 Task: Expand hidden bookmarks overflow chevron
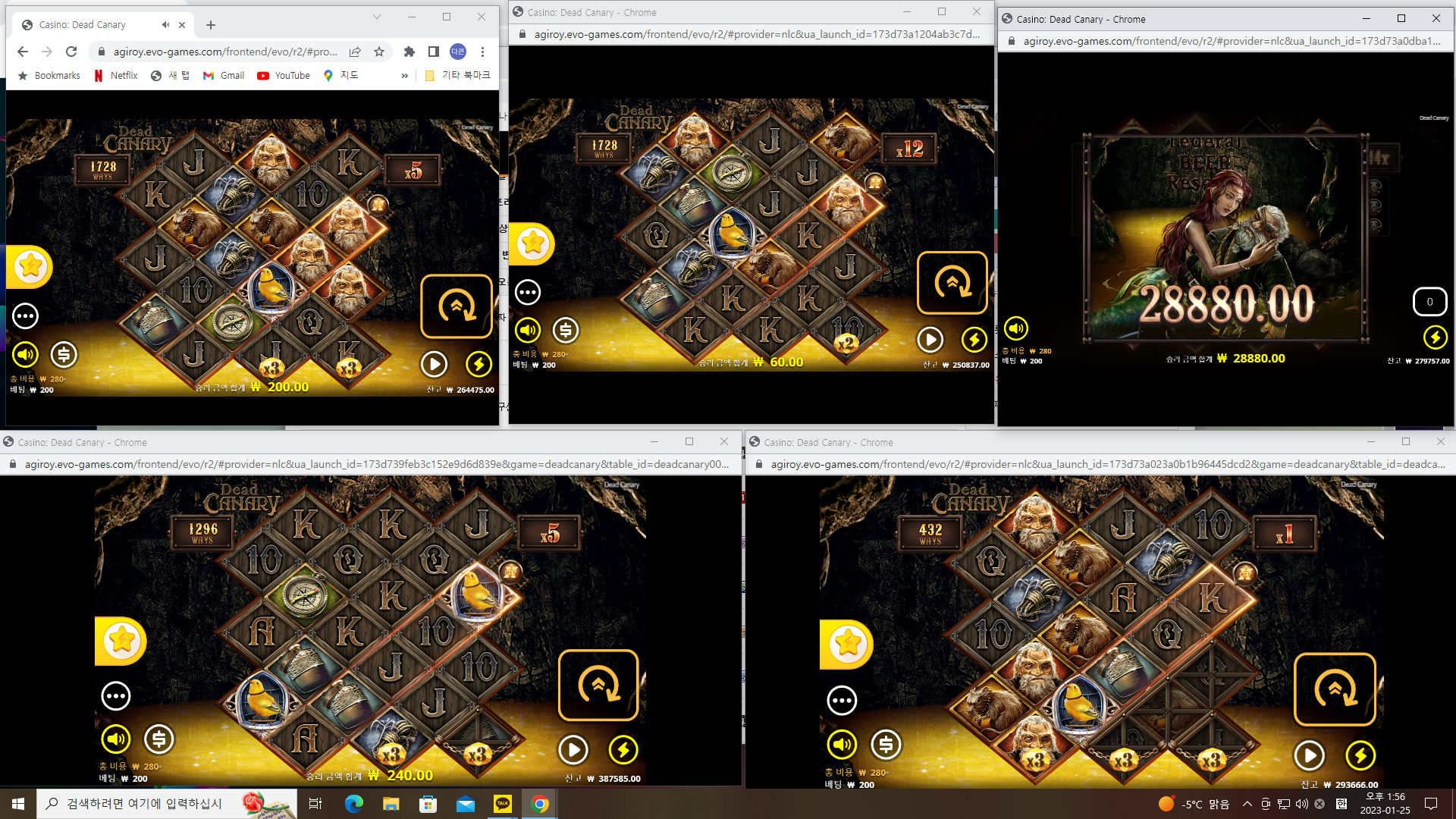[405, 75]
